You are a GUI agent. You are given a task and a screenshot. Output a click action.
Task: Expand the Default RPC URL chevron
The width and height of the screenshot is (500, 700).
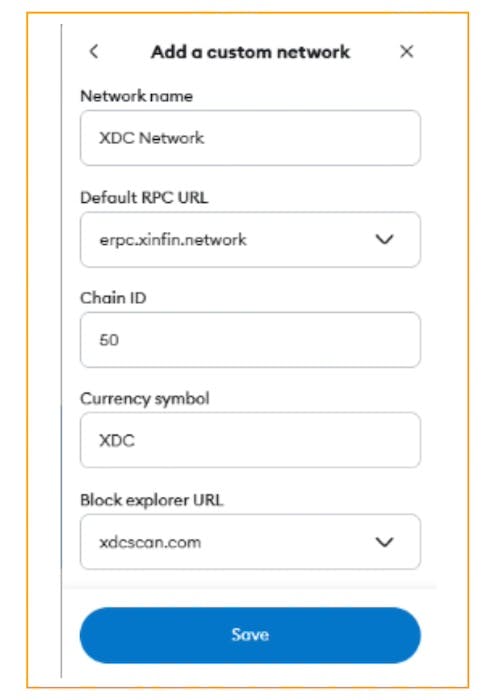384,240
